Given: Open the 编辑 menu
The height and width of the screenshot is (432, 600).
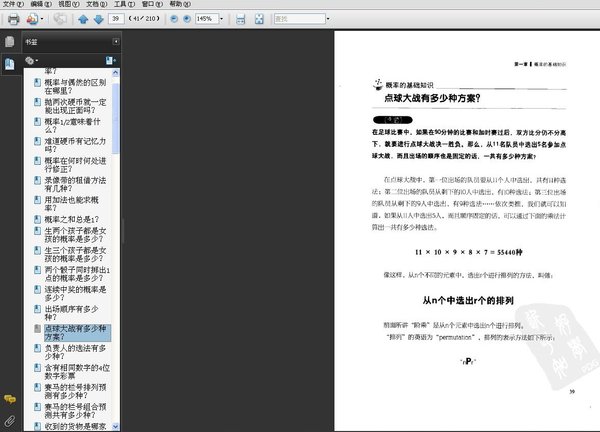Looking at the screenshot, I should 41,4.
